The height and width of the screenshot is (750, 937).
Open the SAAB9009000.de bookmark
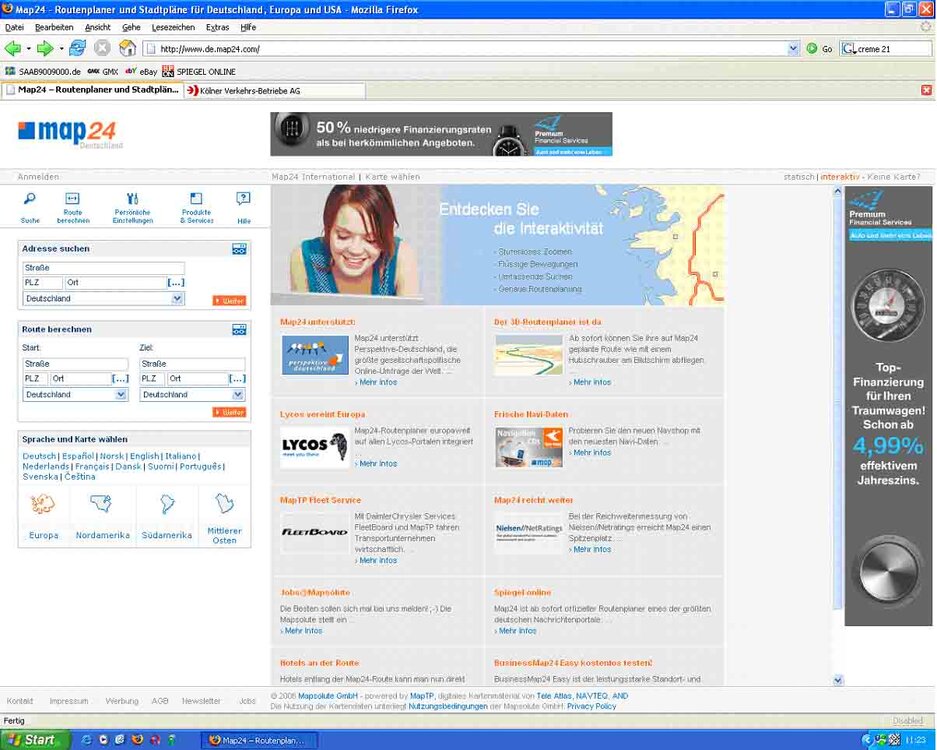[x=42, y=72]
